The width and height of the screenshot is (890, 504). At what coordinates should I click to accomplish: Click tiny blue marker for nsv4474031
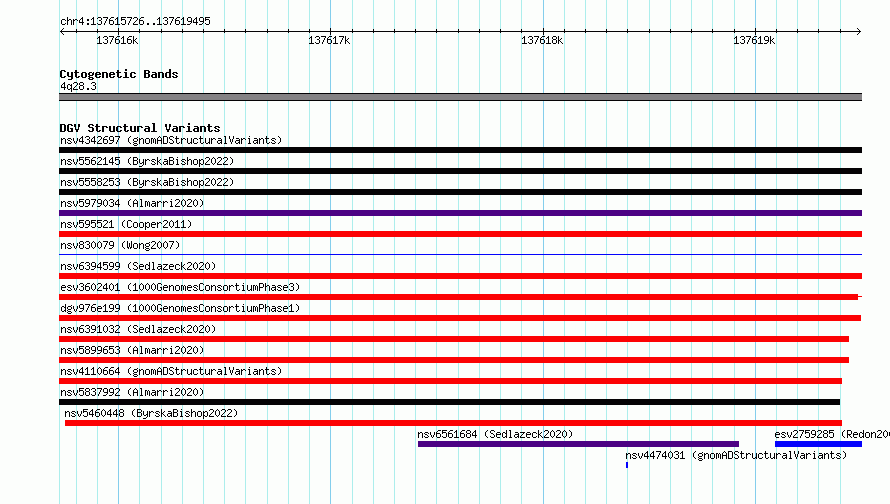pyautogui.click(x=627, y=465)
